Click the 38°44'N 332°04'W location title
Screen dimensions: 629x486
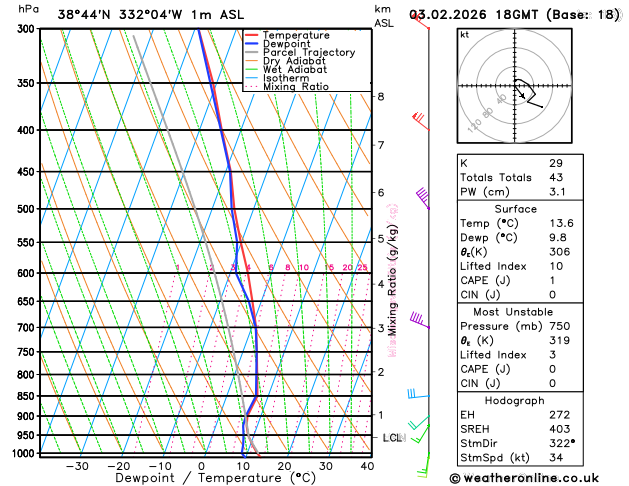(x=151, y=15)
